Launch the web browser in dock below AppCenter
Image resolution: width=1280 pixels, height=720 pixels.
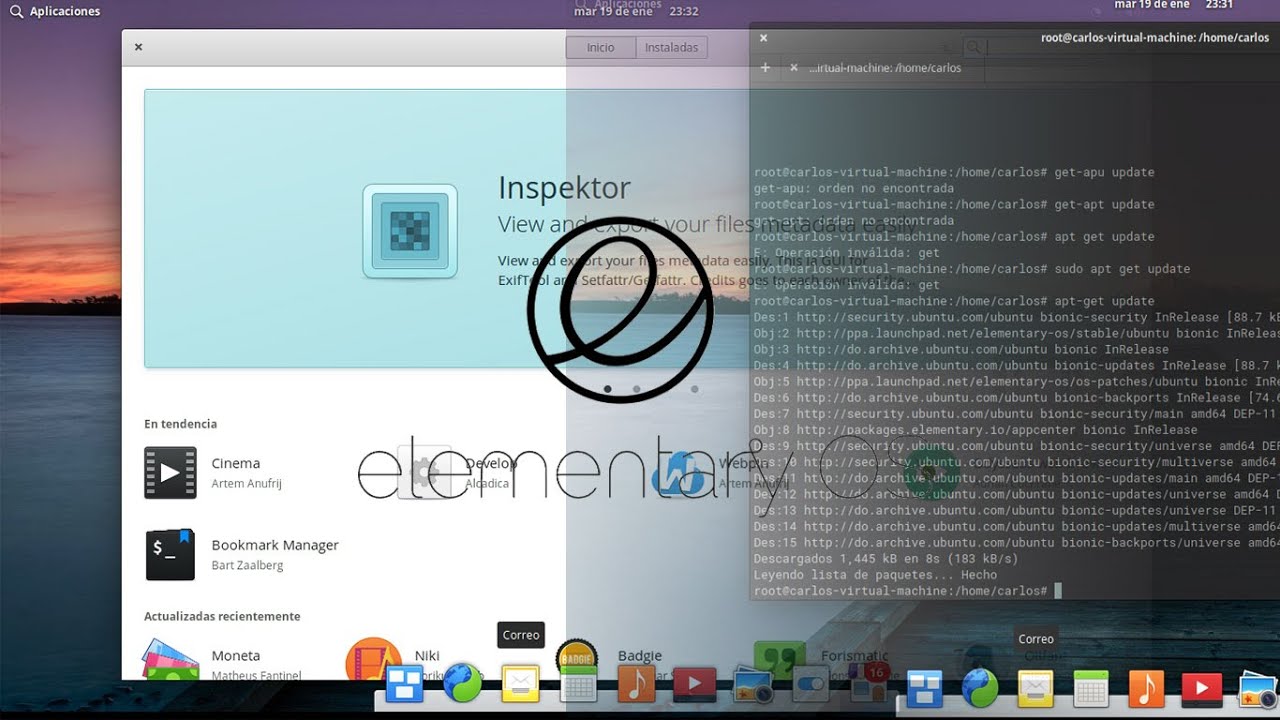click(462, 683)
